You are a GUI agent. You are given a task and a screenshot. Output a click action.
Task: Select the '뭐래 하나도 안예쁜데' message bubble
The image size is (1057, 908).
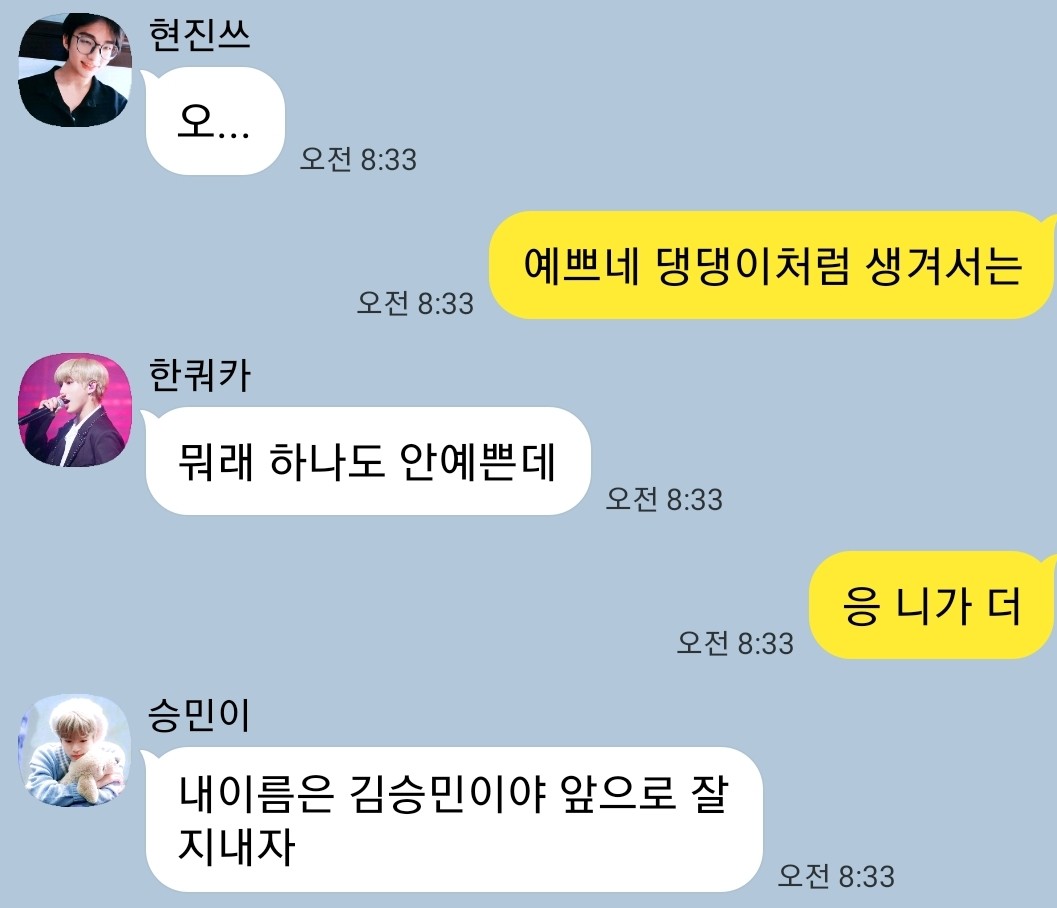[366, 461]
